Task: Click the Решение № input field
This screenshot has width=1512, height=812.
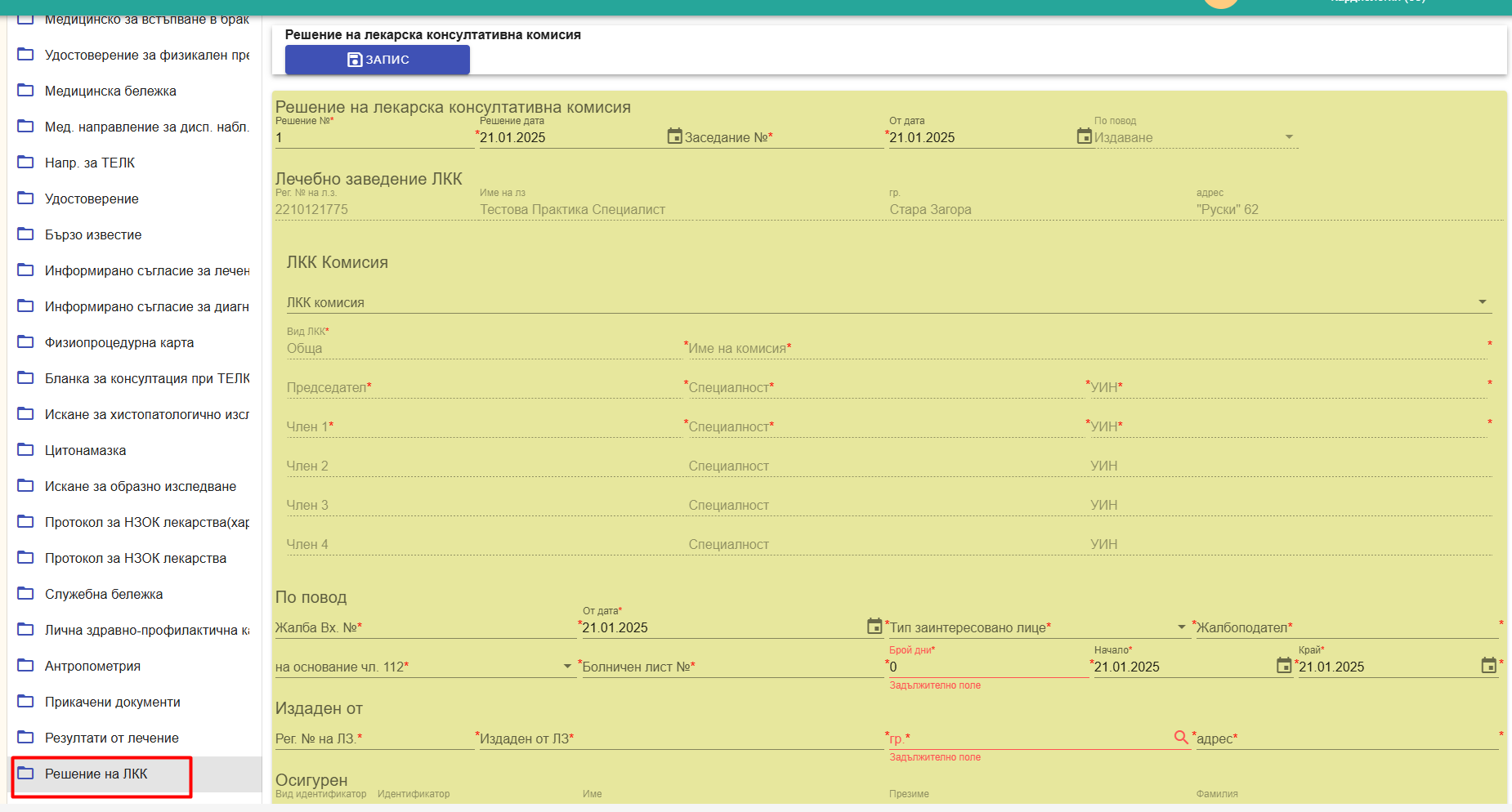Action: pyautogui.click(x=374, y=137)
